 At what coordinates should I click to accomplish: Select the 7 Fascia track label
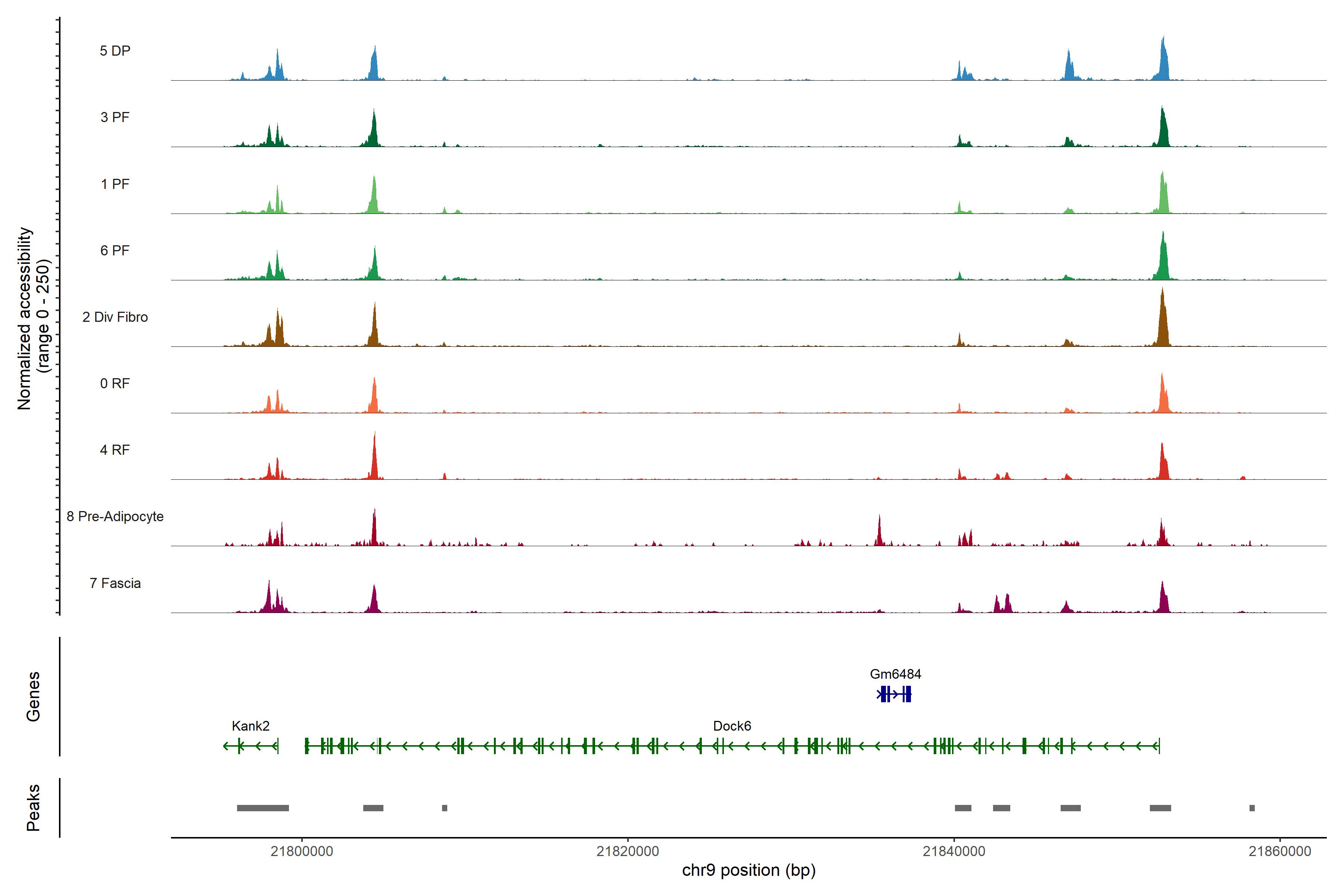(x=115, y=584)
